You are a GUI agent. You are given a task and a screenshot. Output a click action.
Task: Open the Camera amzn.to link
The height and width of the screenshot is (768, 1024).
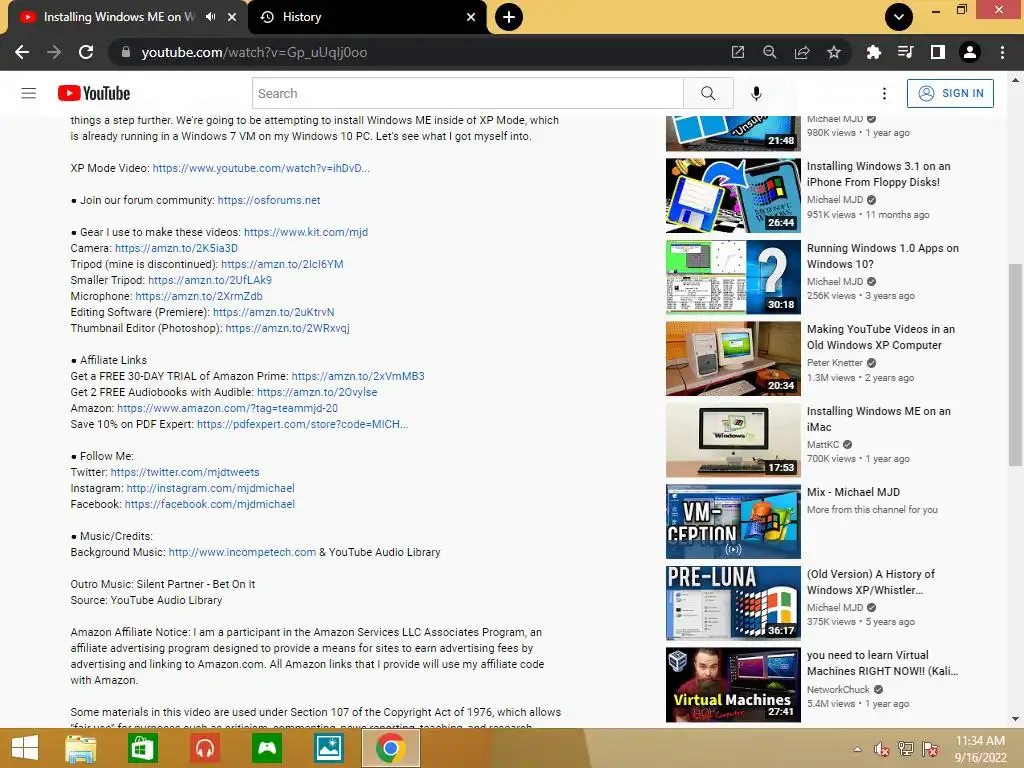point(176,248)
